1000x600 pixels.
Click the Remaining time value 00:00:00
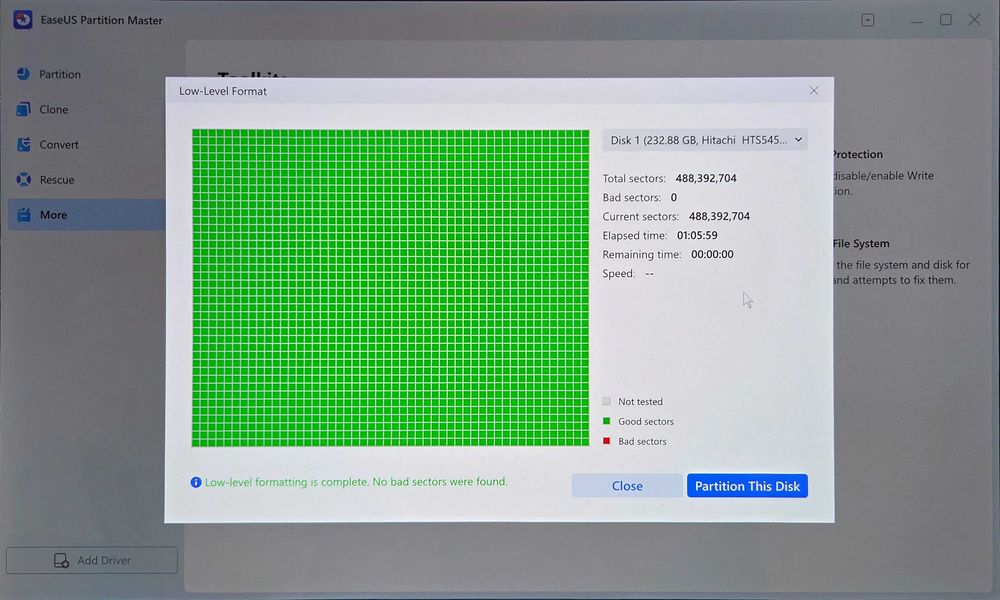pyautogui.click(x=712, y=254)
